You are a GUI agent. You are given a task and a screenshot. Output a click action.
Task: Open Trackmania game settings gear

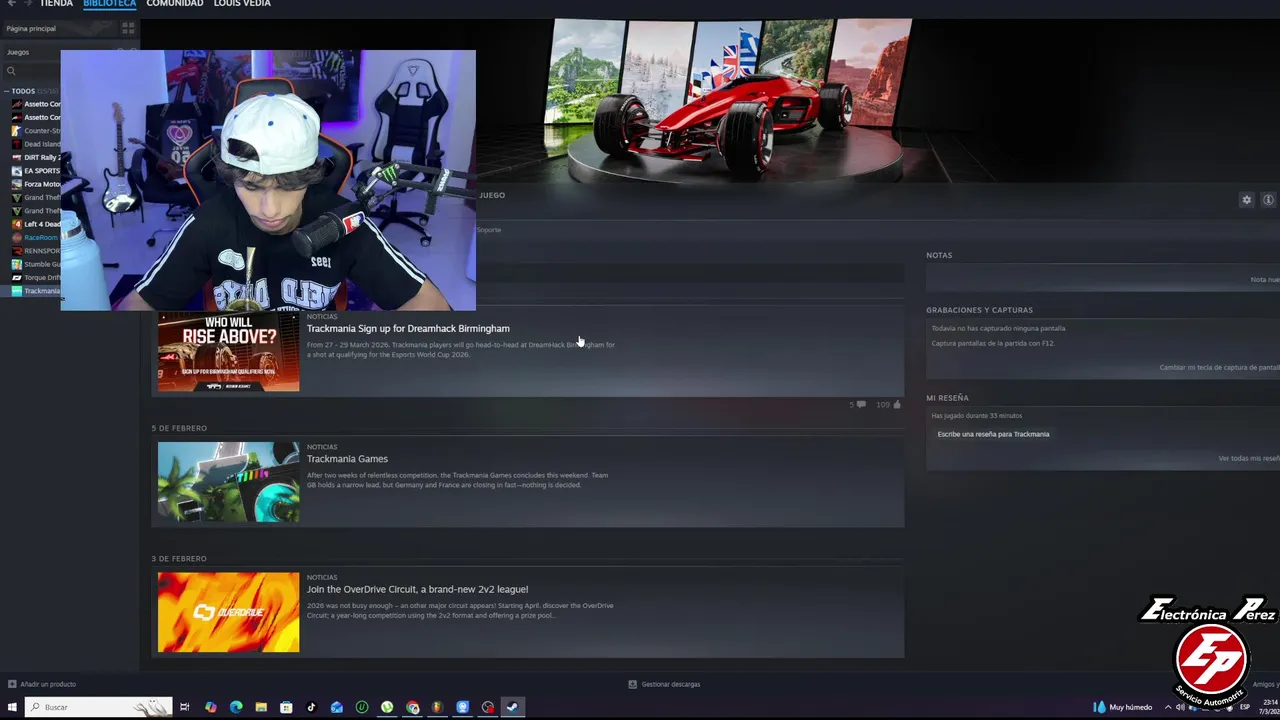[x=1246, y=200]
